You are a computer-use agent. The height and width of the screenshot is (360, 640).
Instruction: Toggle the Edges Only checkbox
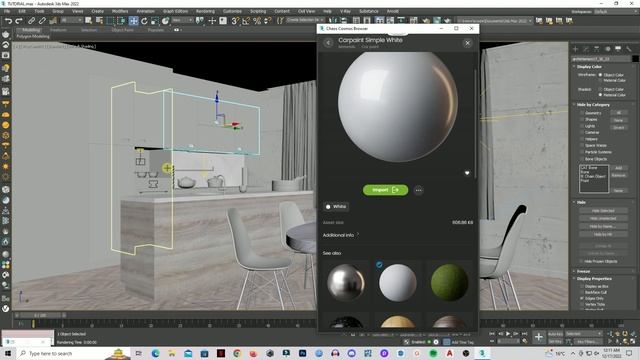pos(582,298)
